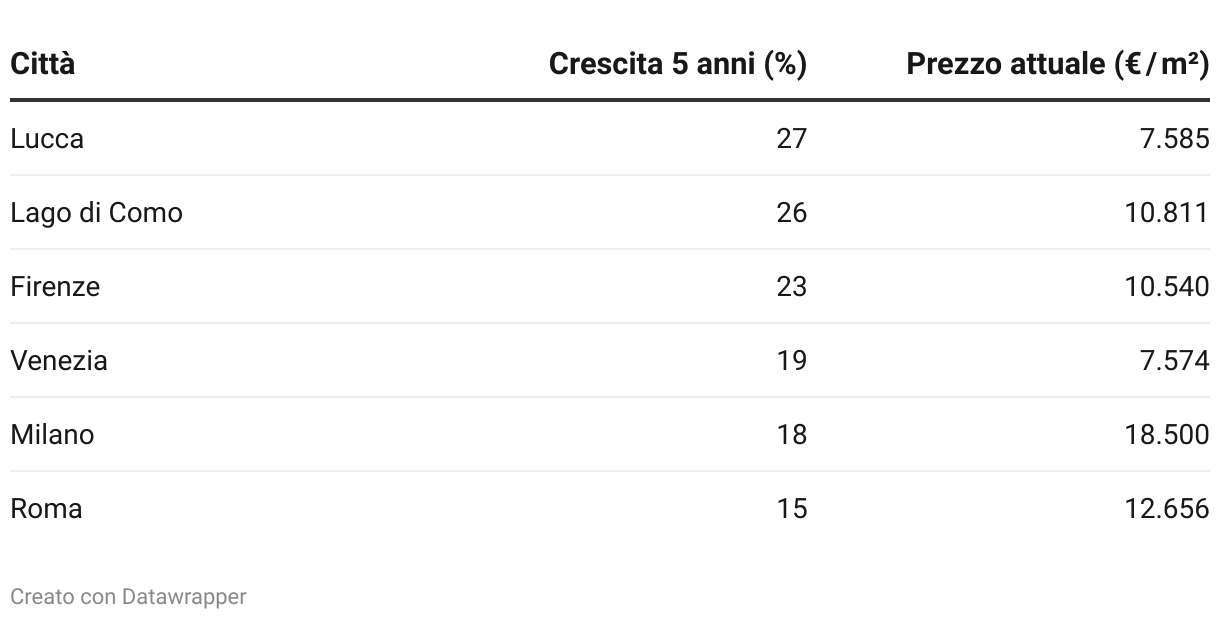
Task: Click the price value 10.540
Action: [1167, 286]
